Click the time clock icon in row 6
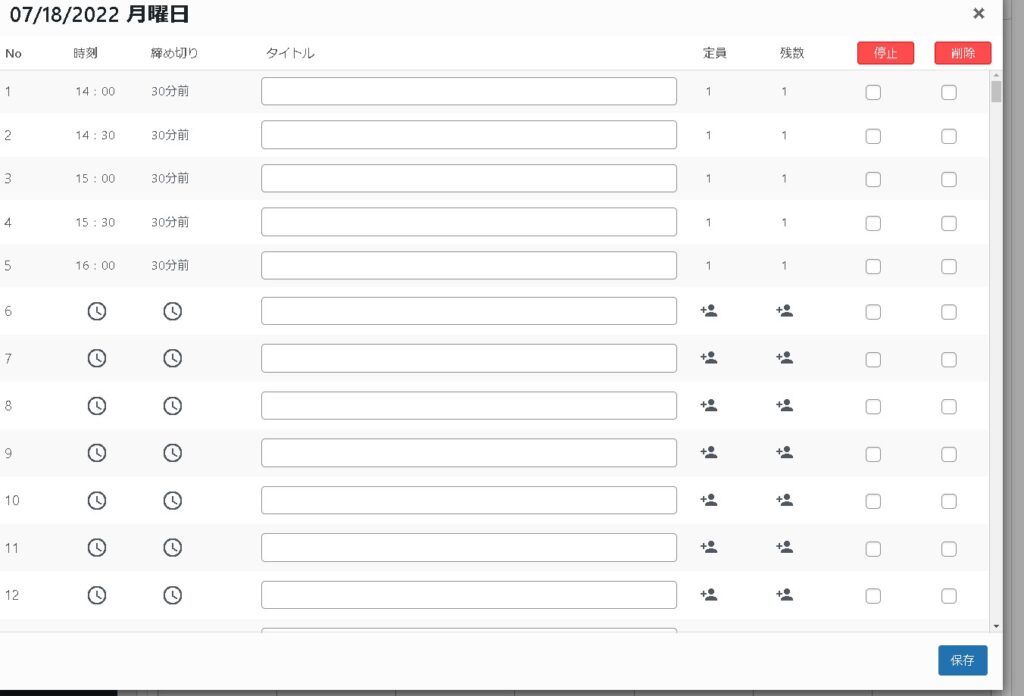This screenshot has height=696, width=1024. coord(96,311)
